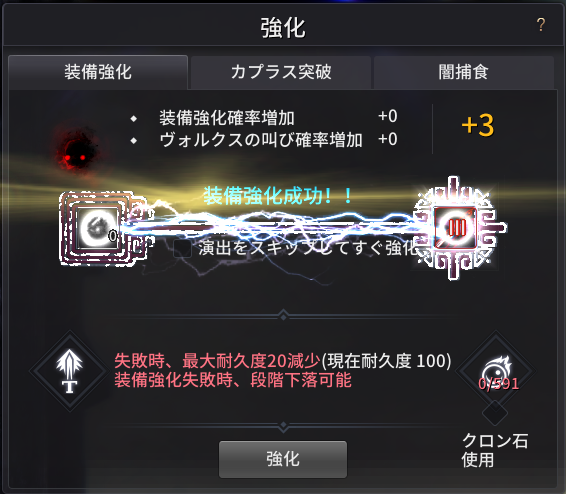Click the +3 enhancement chance value
The width and height of the screenshot is (566, 494).
[x=477, y=125]
